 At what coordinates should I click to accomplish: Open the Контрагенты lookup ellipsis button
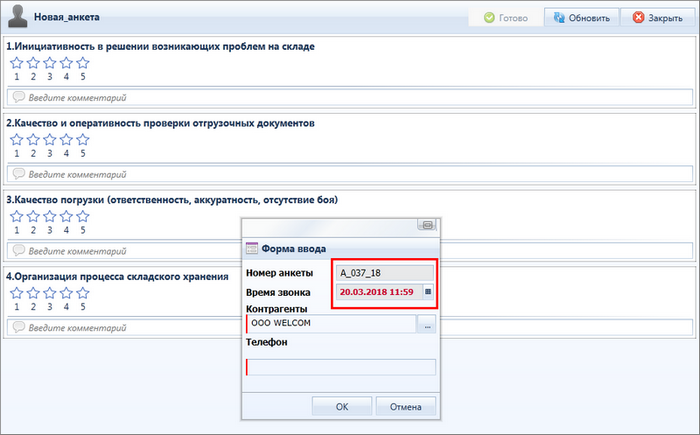coord(427,324)
